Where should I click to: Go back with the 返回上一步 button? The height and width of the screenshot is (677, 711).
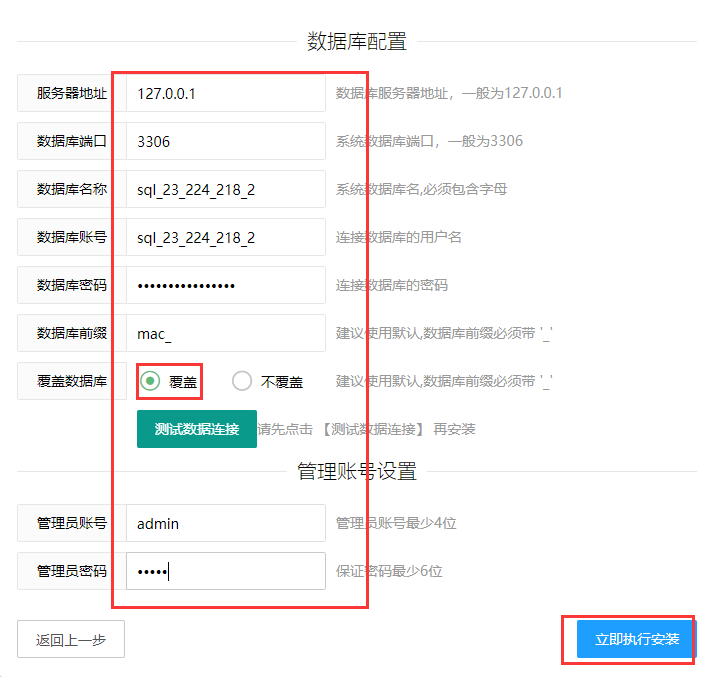(71, 639)
